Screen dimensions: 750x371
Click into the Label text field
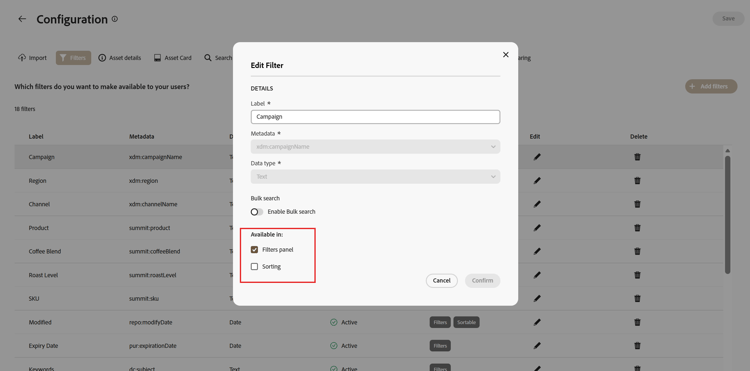tap(375, 117)
